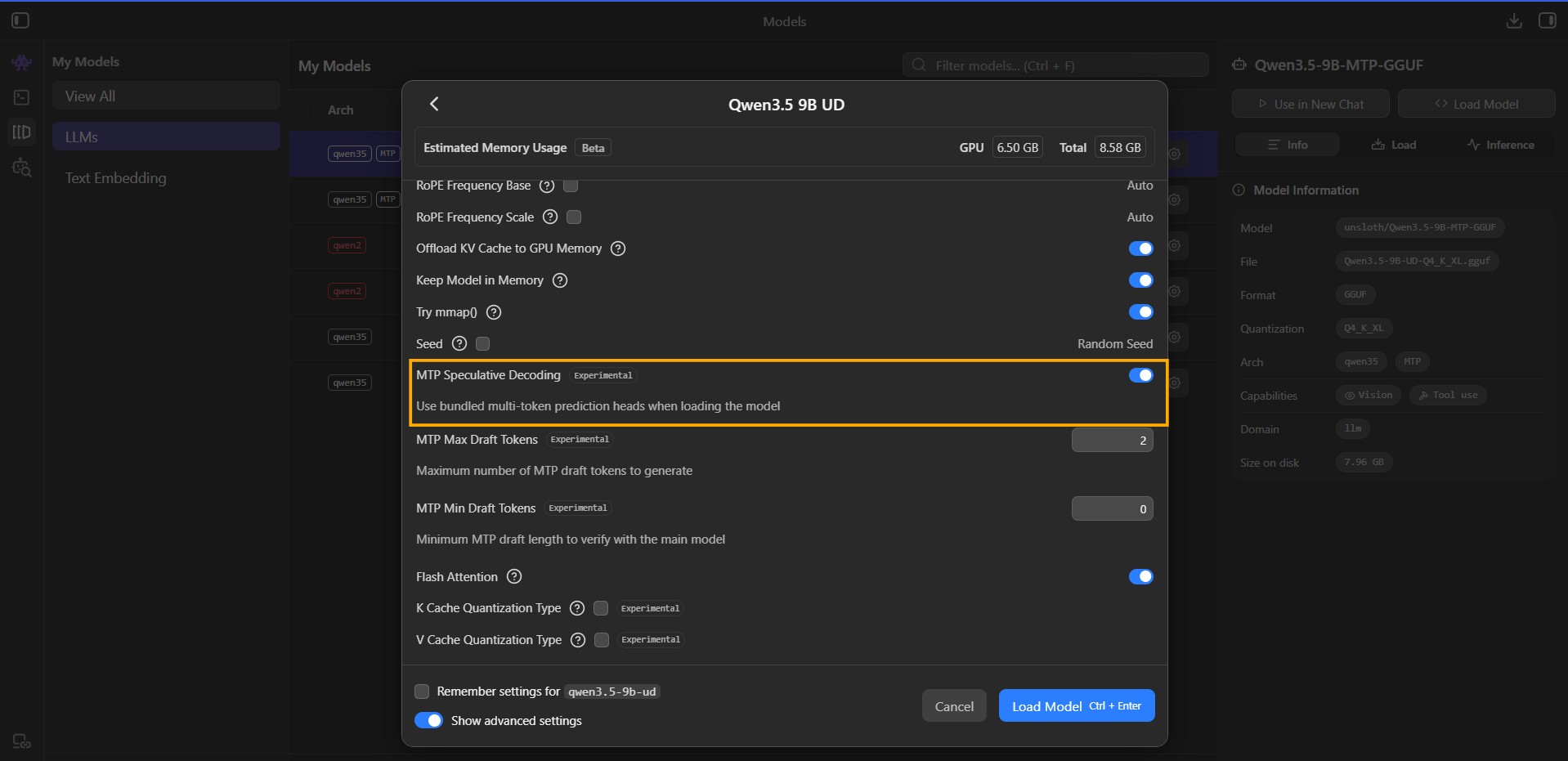Click the Random Seed label
1568x761 pixels.
click(1115, 343)
